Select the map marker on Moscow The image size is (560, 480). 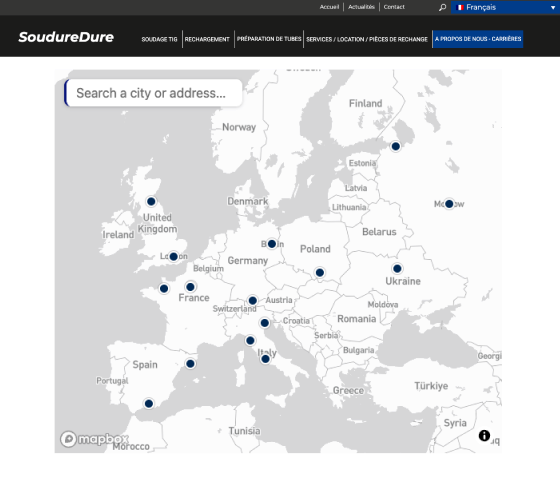pos(449,204)
